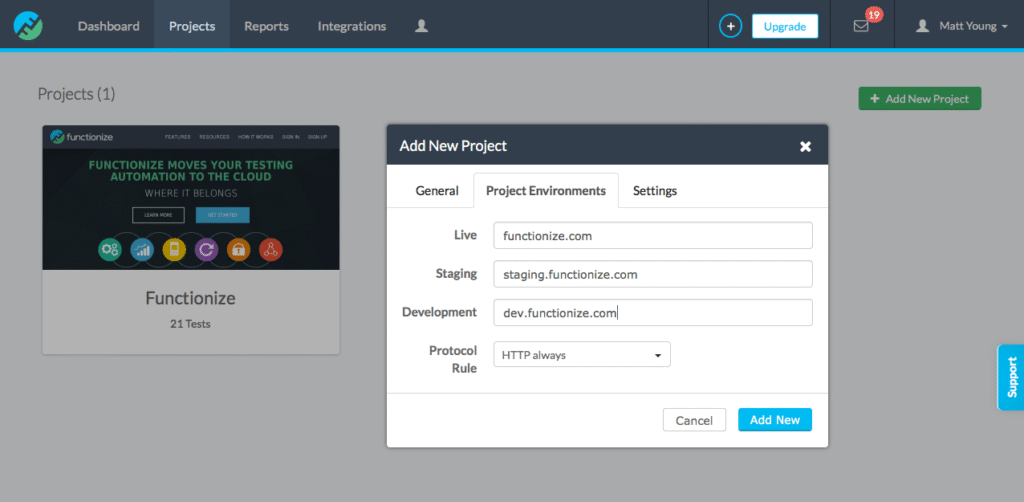The image size is (1024, 502).
Task: Open the mail notifications icon
Action: tap(861, 26)
